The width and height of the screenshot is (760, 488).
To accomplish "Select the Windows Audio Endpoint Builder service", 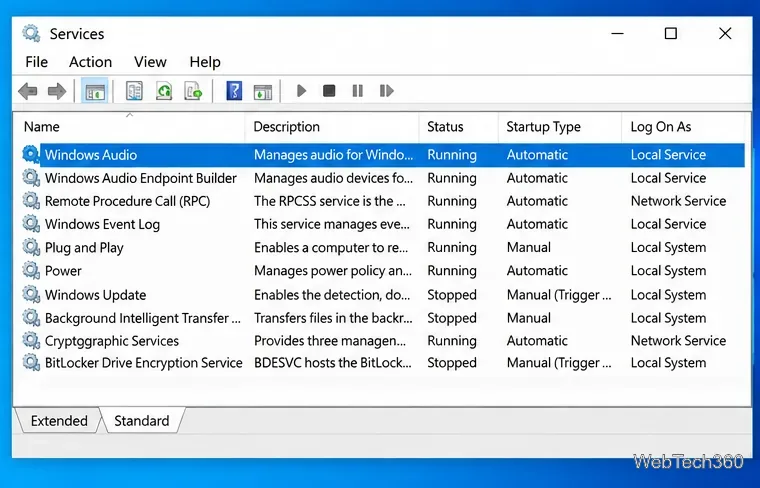I will point(141,178).
